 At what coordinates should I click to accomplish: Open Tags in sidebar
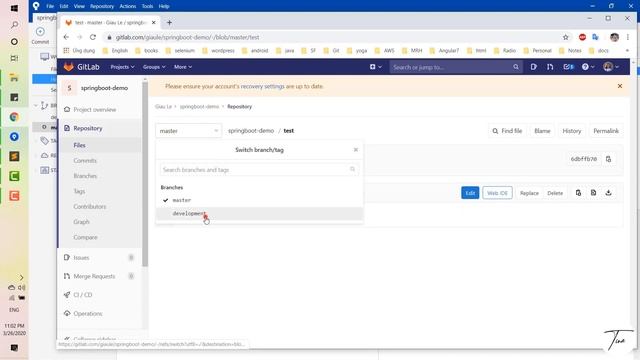click(79, 191)
